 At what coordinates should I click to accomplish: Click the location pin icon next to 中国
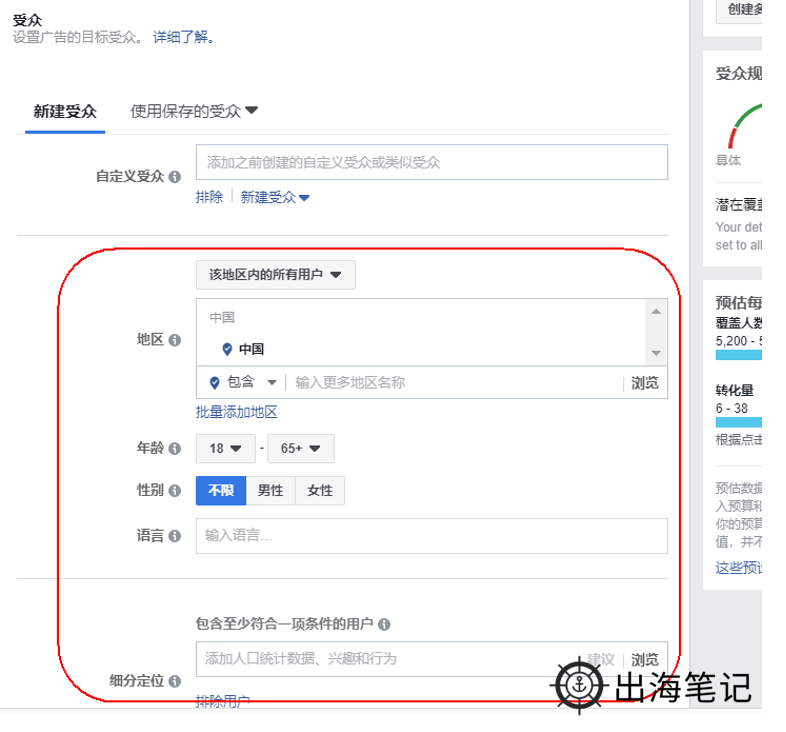(227, 349)
